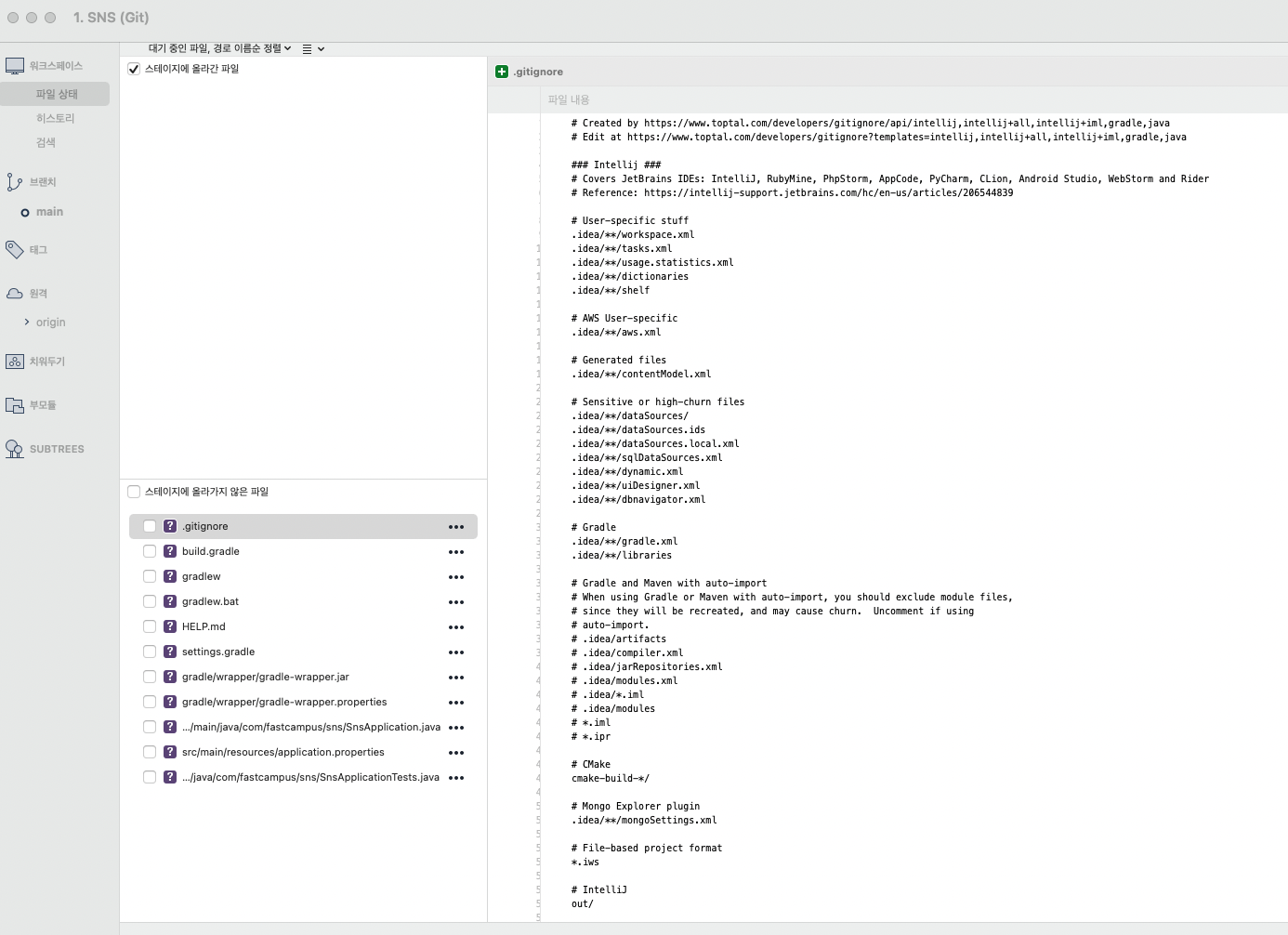Image resolution: width=1288 pixels, height=935 pixels.
Task: Open the more options menu for .gitignore
Action: [456, 527]
